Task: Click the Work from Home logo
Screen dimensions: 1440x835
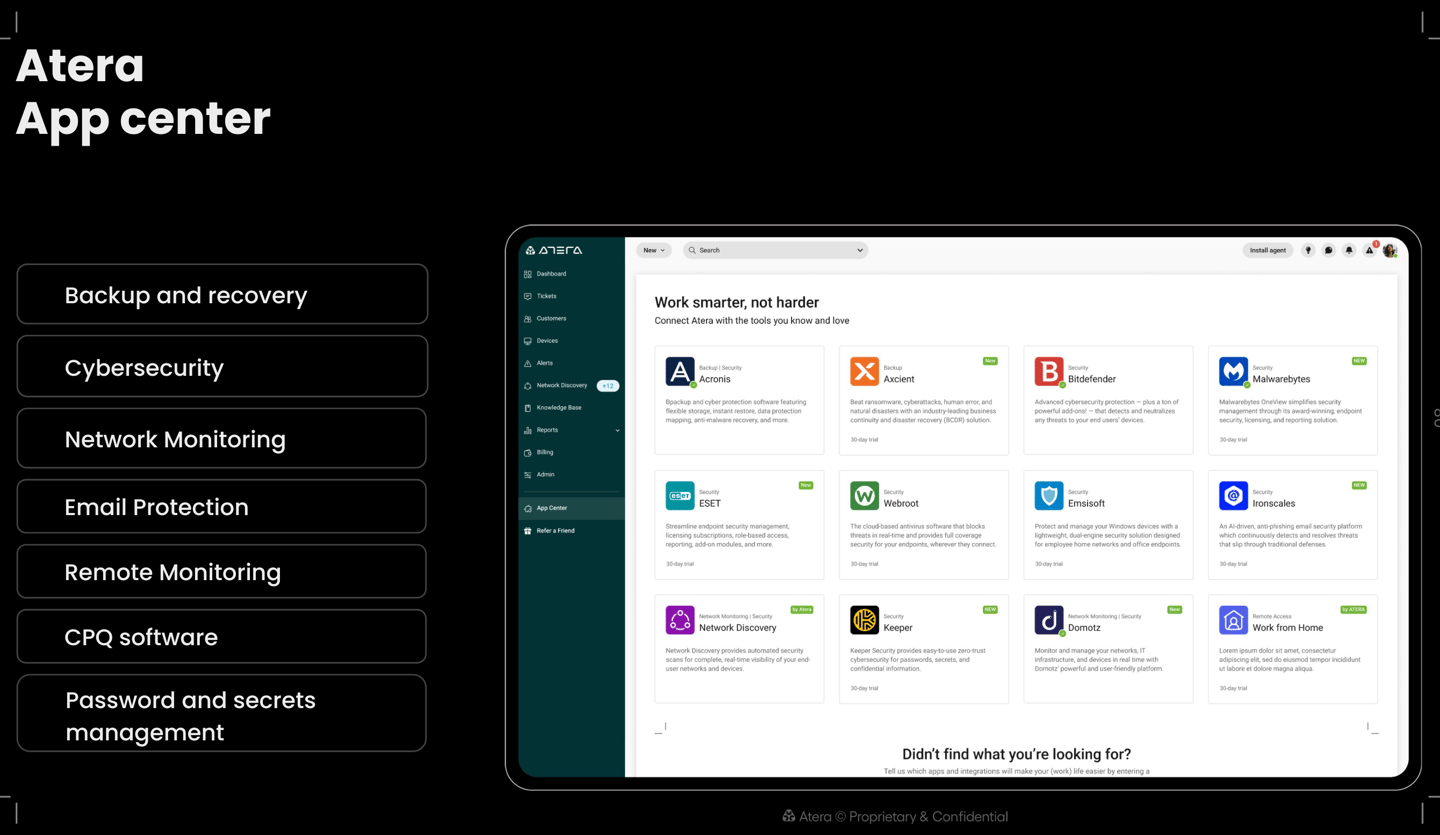Action: (1233, 620)
